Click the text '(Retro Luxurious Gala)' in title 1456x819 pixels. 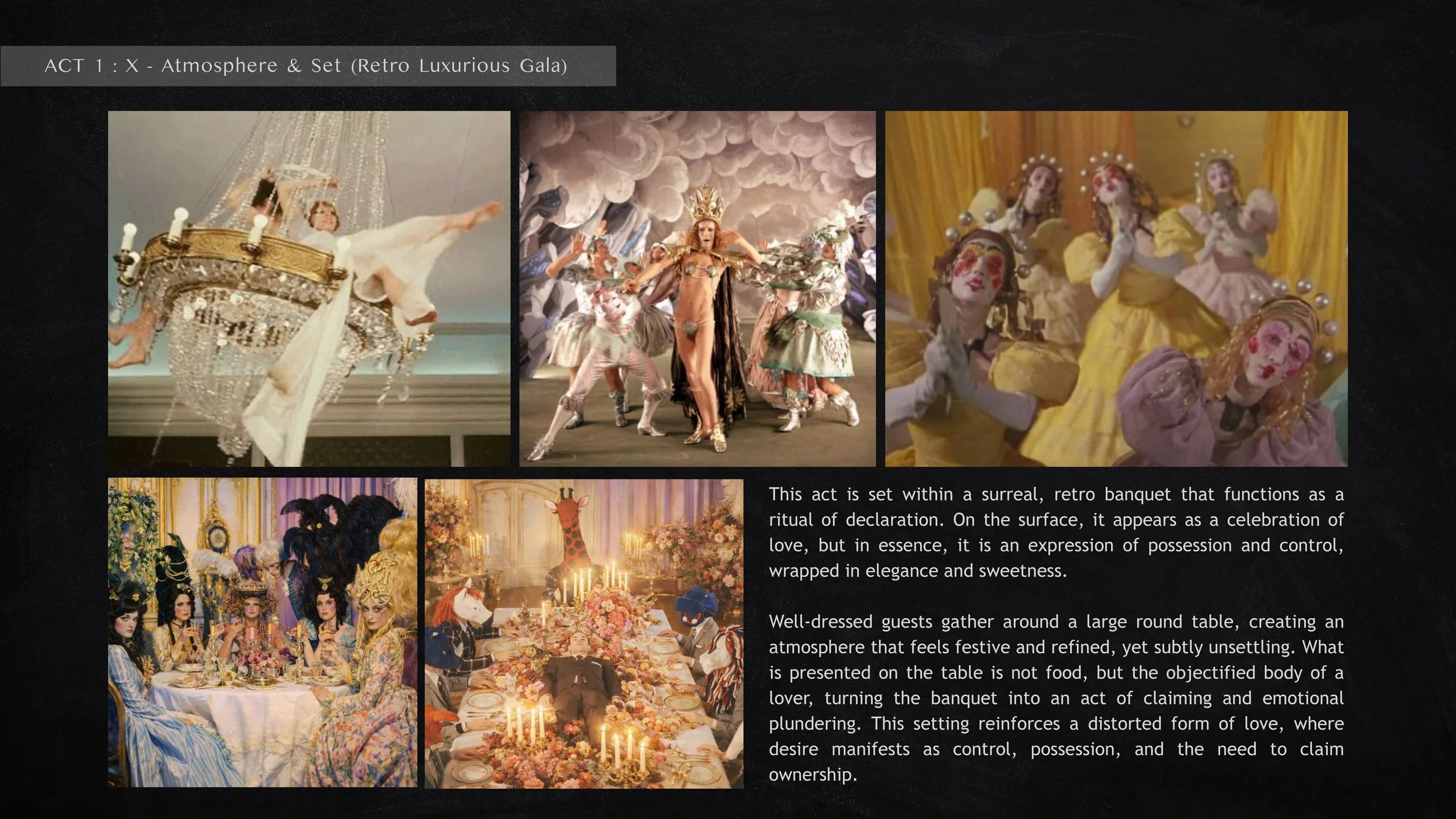pos(458,66)
